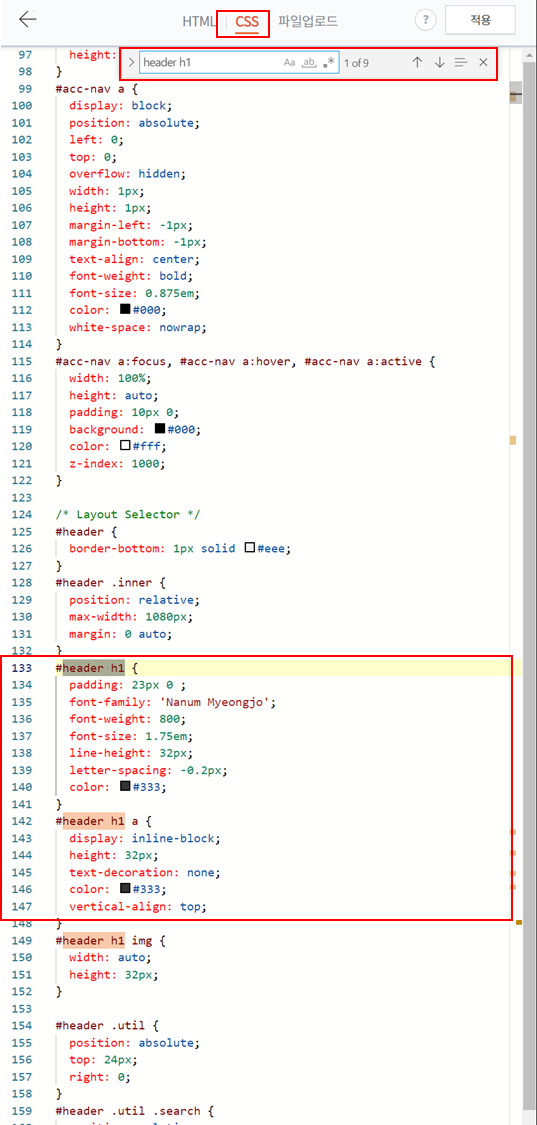Click the 'width: 100%;' line
Image resolution: width=537 pixels, height=1125 pixels.
point(111,378)
